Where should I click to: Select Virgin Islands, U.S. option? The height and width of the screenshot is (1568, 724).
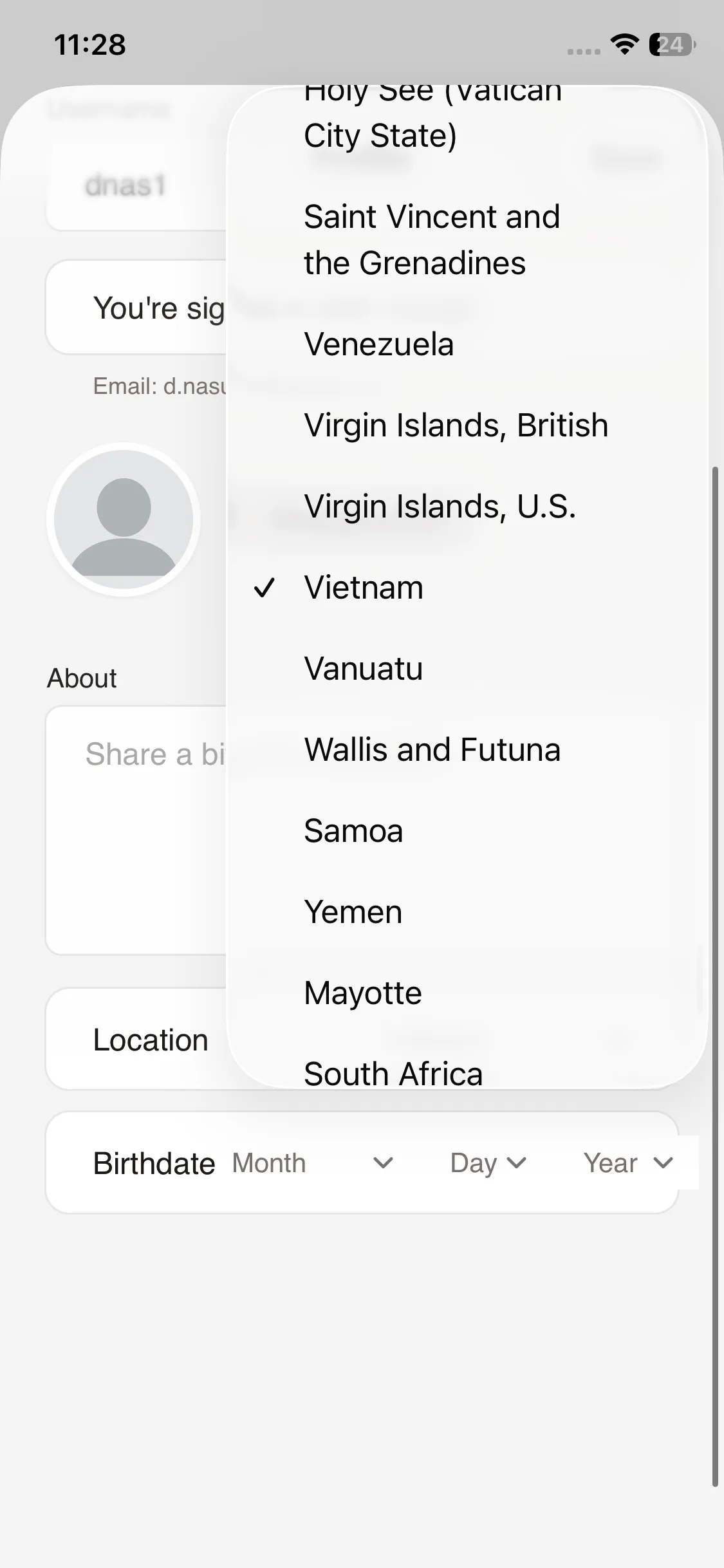tap(440, 507)
